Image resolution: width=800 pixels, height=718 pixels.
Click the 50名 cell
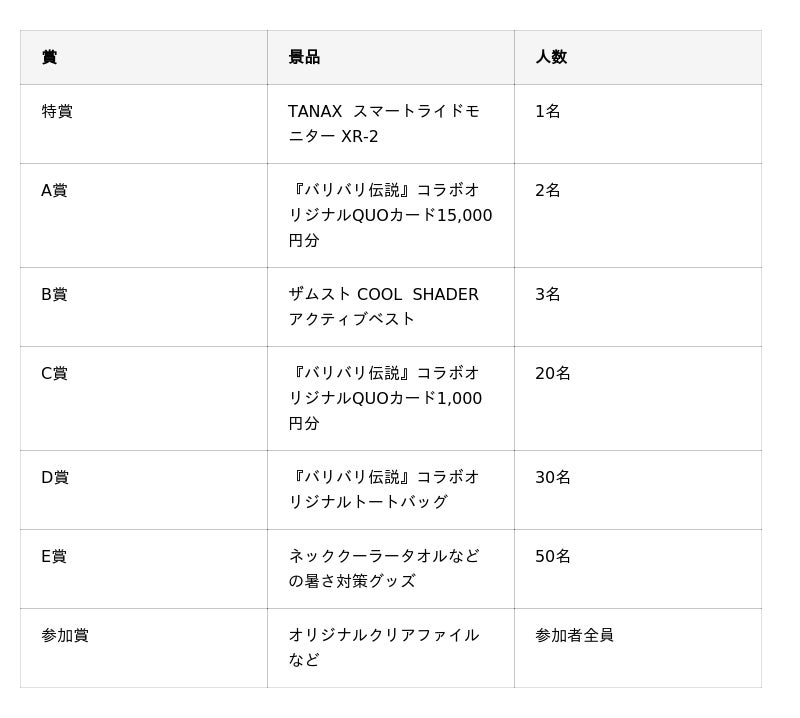(x=638, y=569)
